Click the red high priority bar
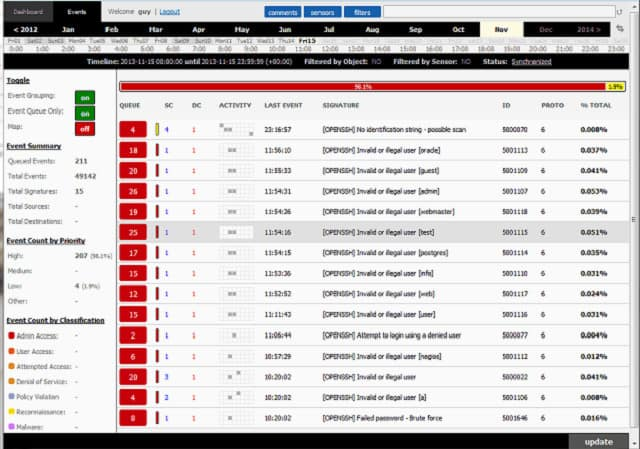 point(362,87)
